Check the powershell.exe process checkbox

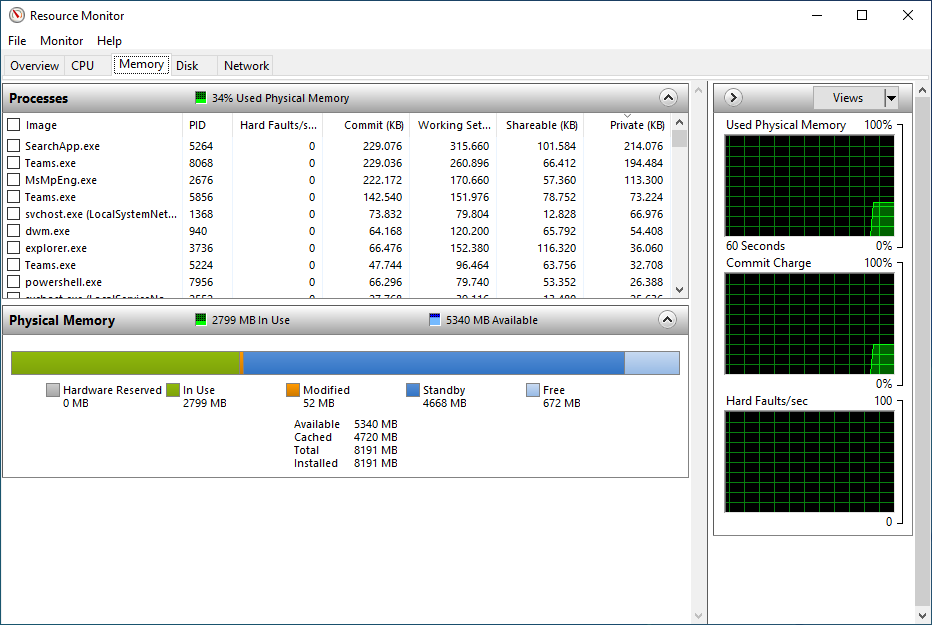click(13, 282)
